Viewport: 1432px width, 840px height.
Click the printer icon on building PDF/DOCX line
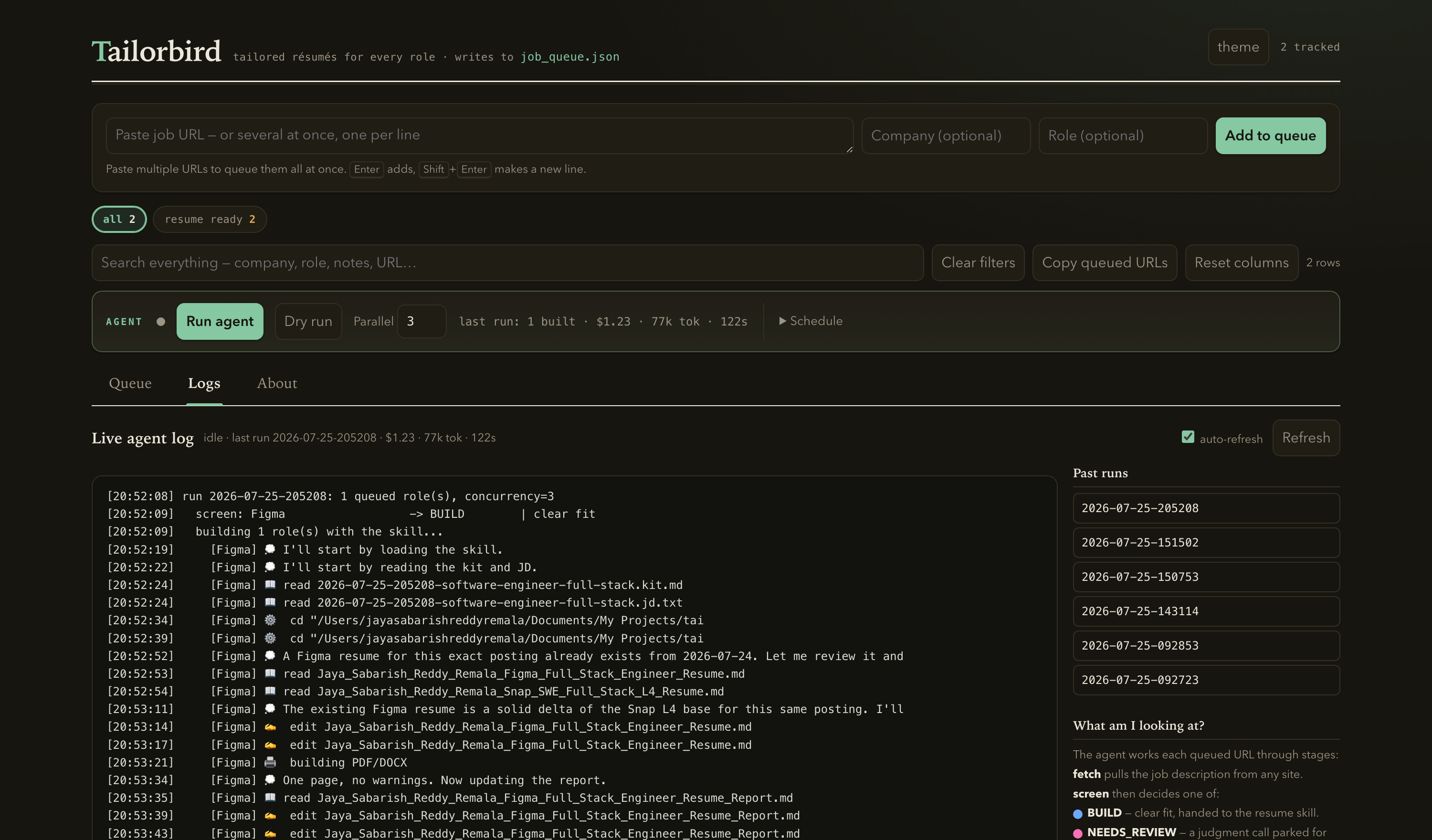(270, 762)
